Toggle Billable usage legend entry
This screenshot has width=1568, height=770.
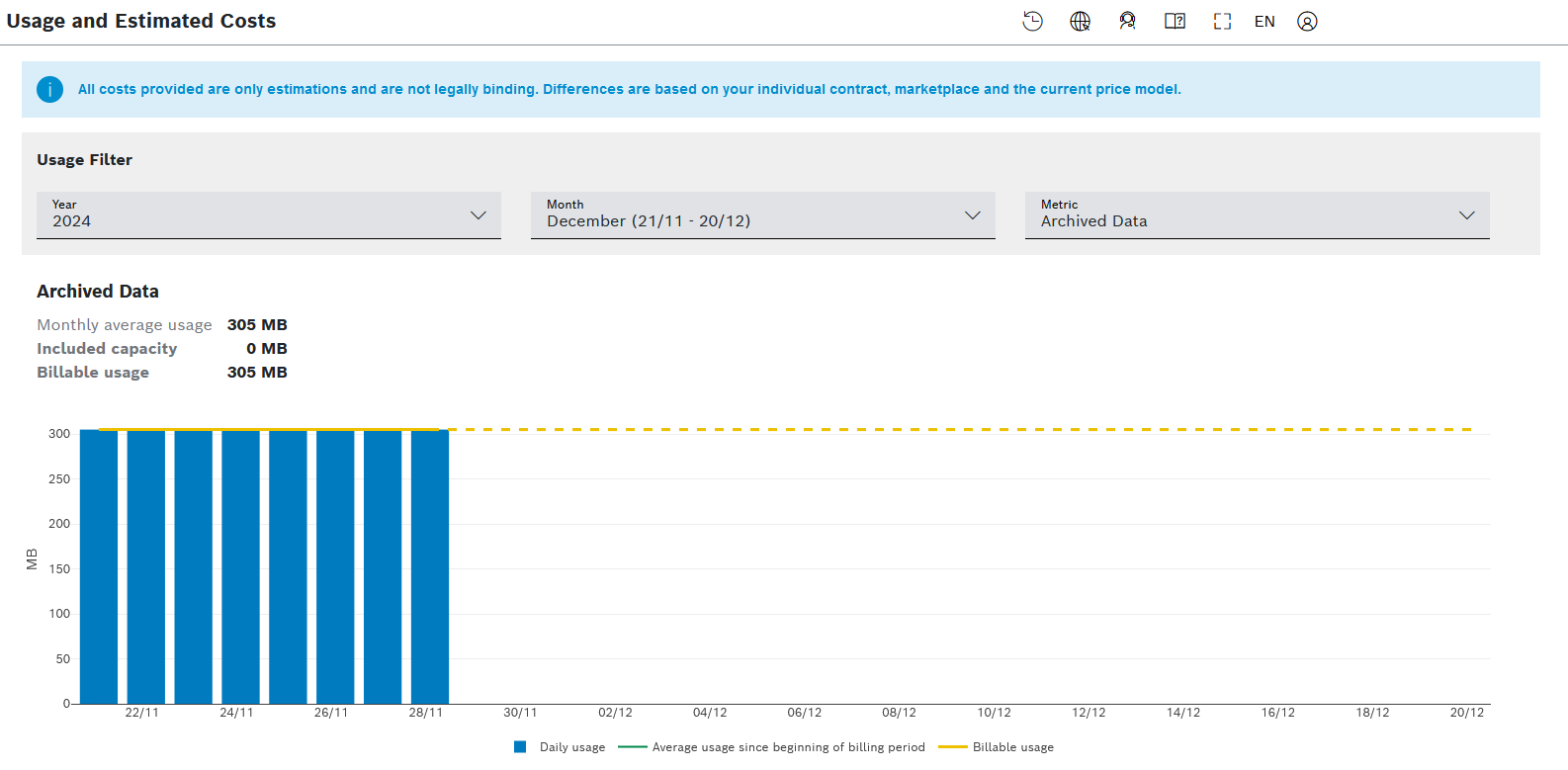coord(1012,747)
